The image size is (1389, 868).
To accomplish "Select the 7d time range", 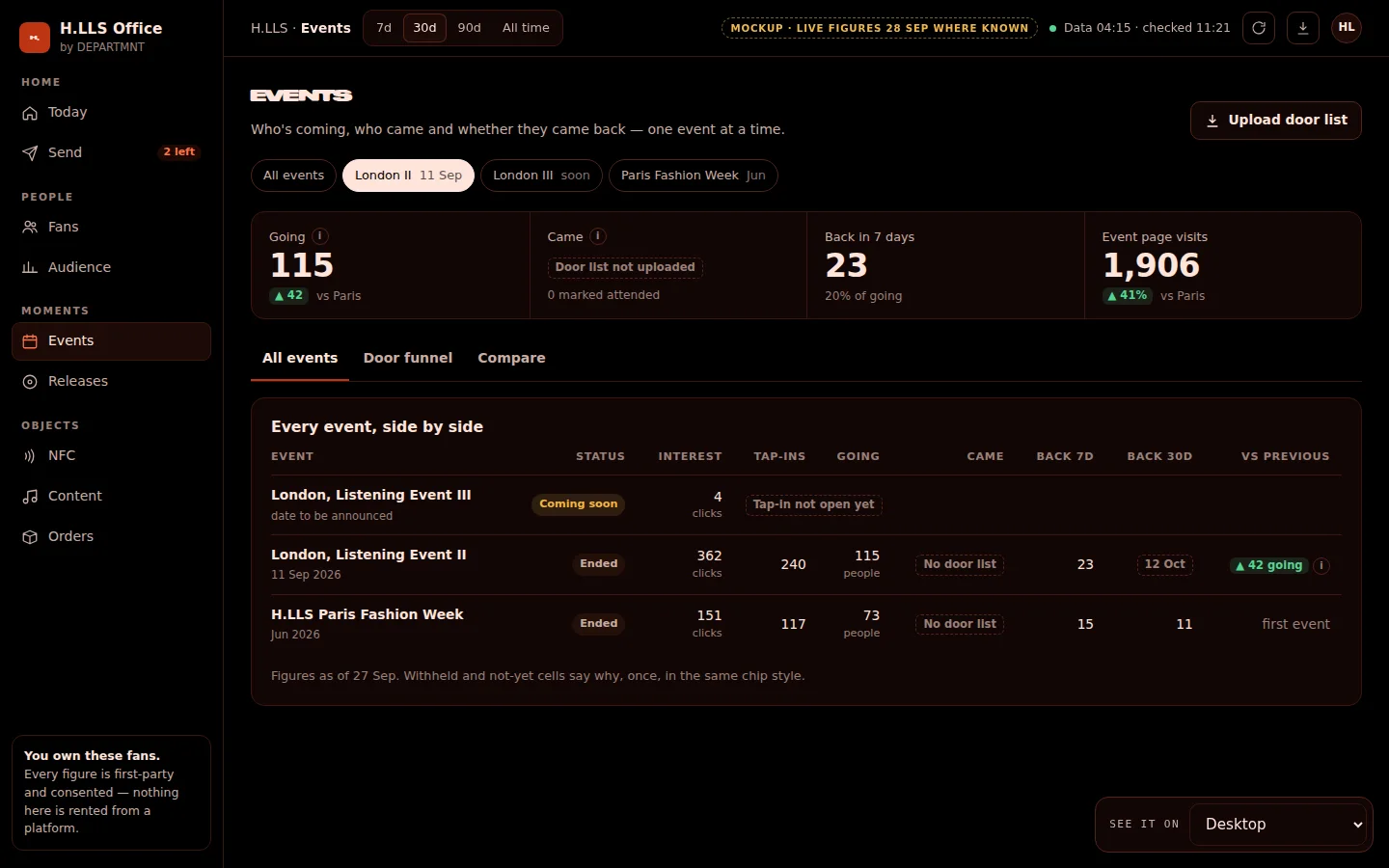I will [x=384, y=28].
